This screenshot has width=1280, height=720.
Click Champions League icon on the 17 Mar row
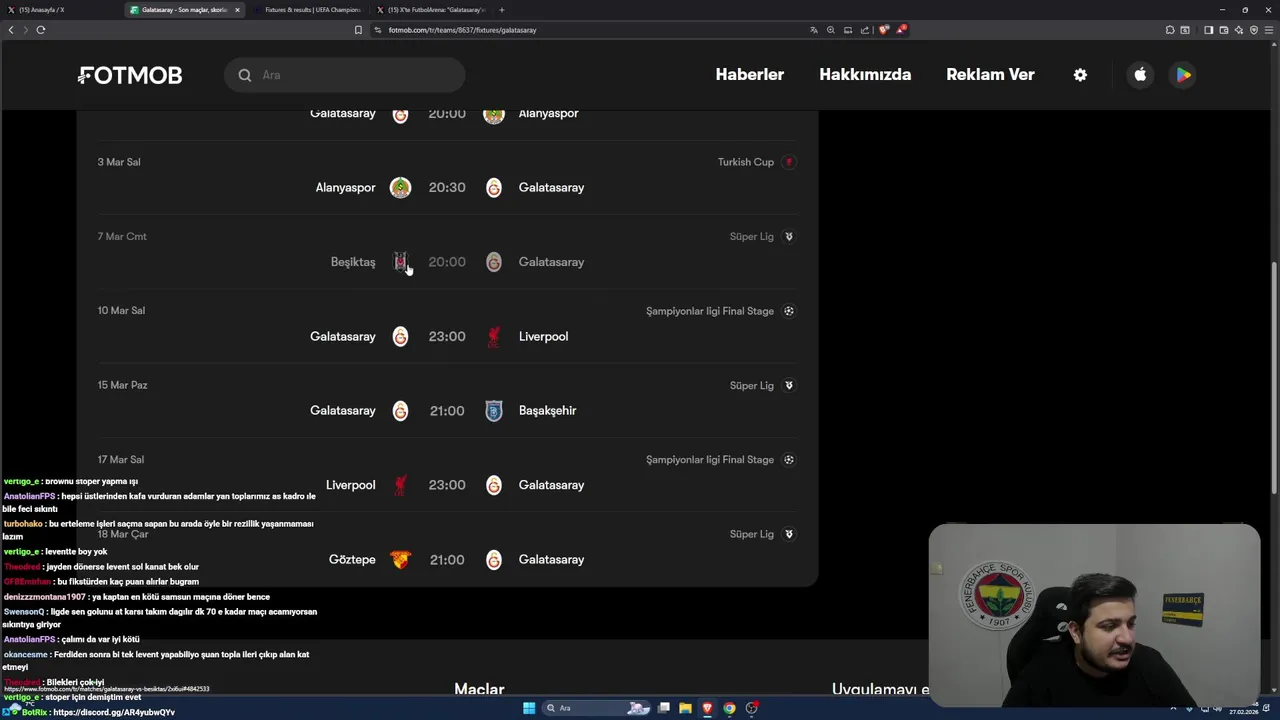coord(789,460)
